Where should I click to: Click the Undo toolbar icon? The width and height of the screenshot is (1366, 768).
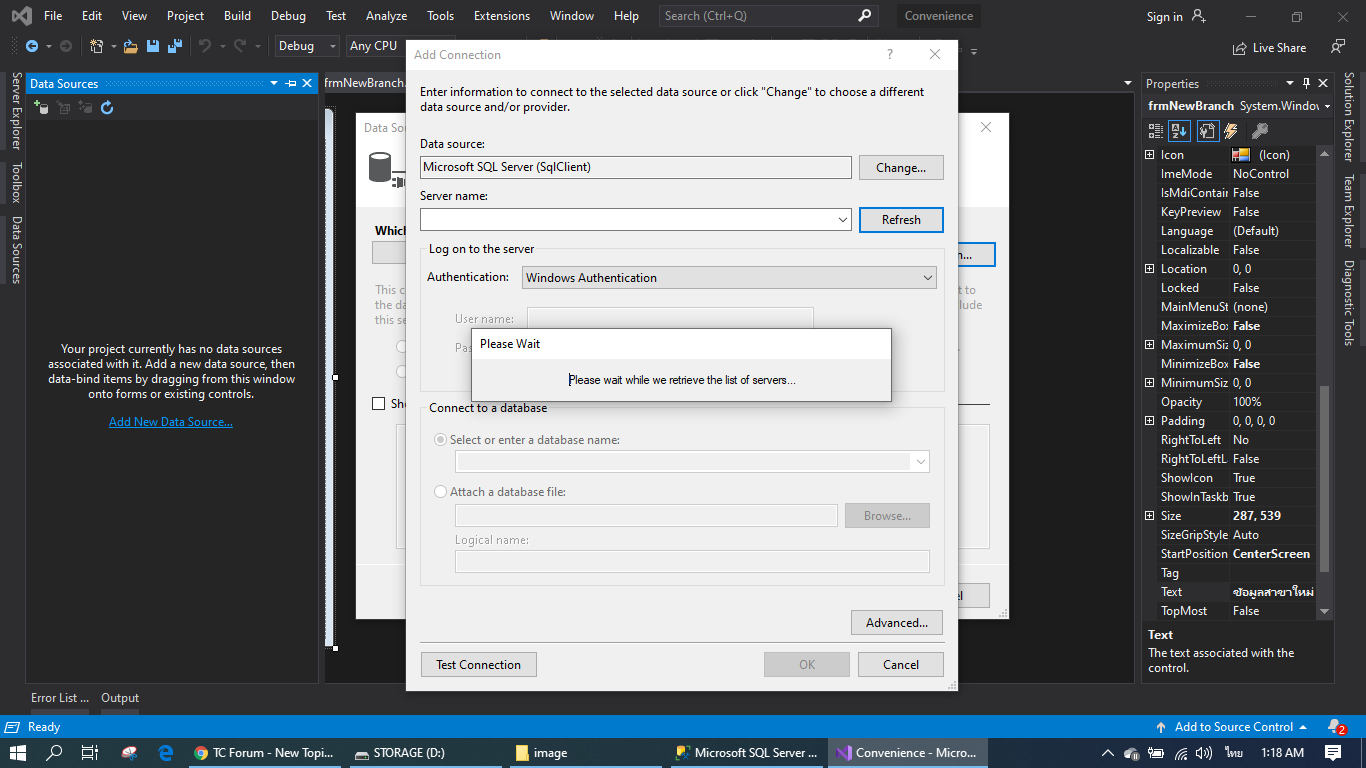(205, 46)
